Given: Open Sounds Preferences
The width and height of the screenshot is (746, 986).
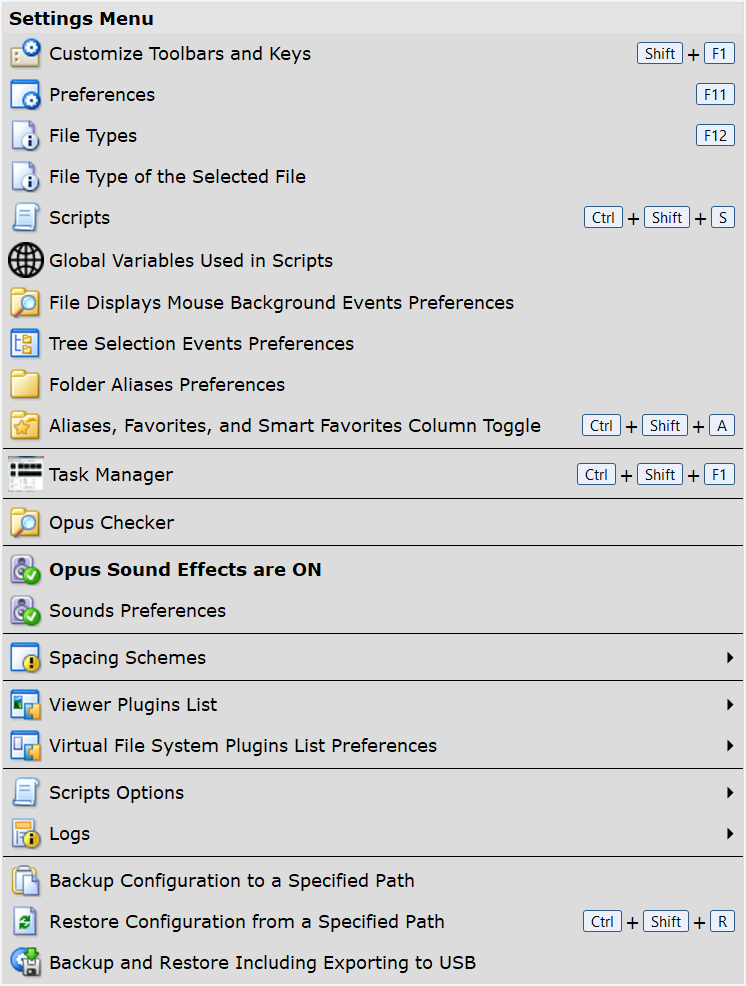Looking at the screenshot, I should (137, 611).
